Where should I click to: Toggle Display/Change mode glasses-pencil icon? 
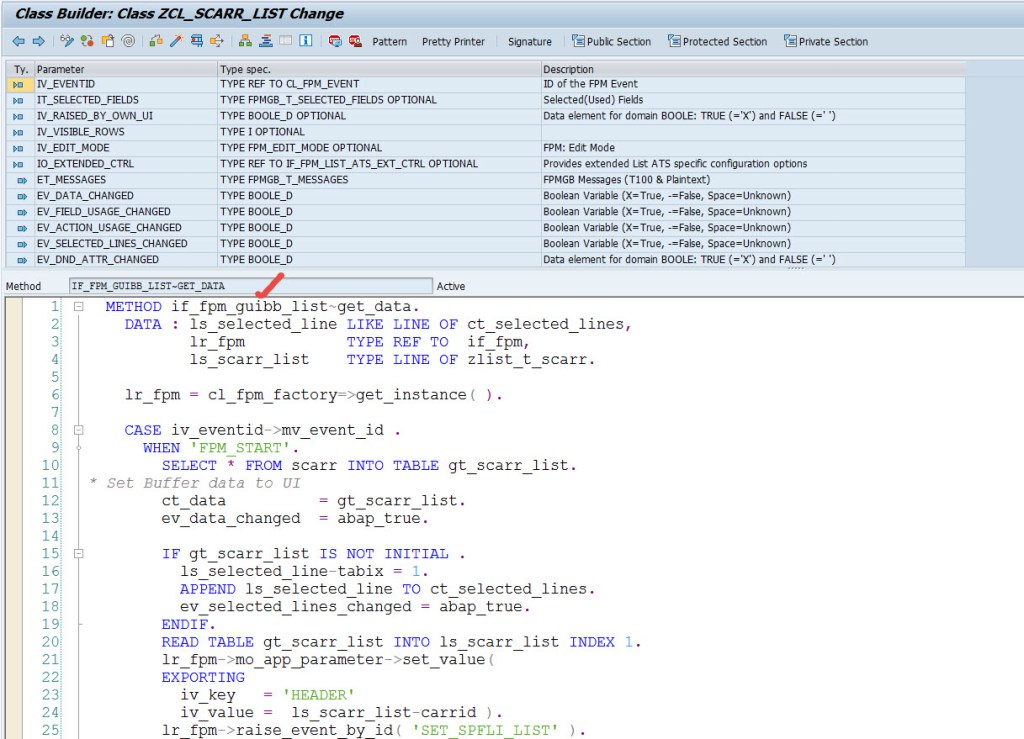[x=67, y=41]
